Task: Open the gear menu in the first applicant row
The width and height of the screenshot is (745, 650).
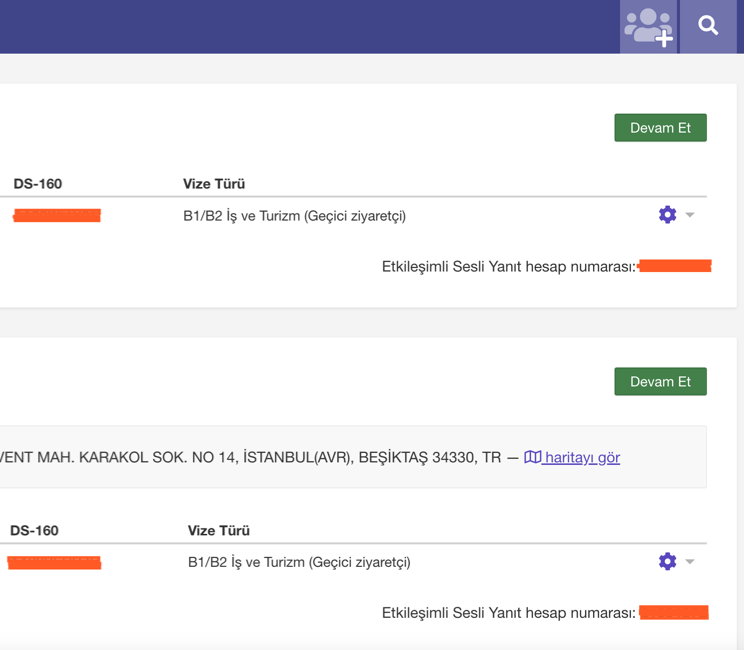Action: [668, 215]
